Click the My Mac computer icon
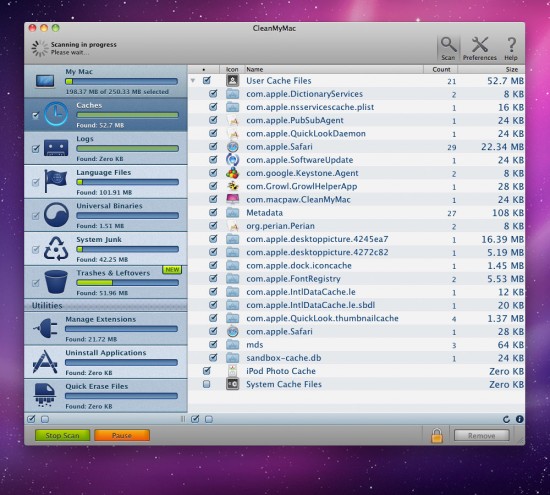 pos(45,81)
